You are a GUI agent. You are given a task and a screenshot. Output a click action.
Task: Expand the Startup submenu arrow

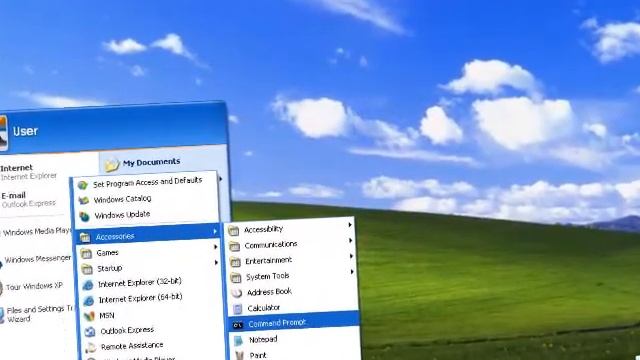tap(216, 262)
